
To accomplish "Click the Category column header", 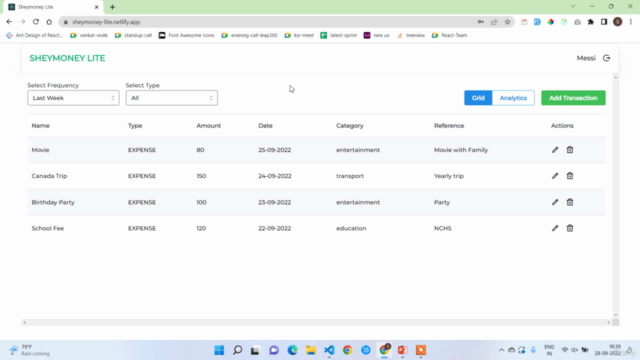I will pyautogui.click(x=350, y=126).
